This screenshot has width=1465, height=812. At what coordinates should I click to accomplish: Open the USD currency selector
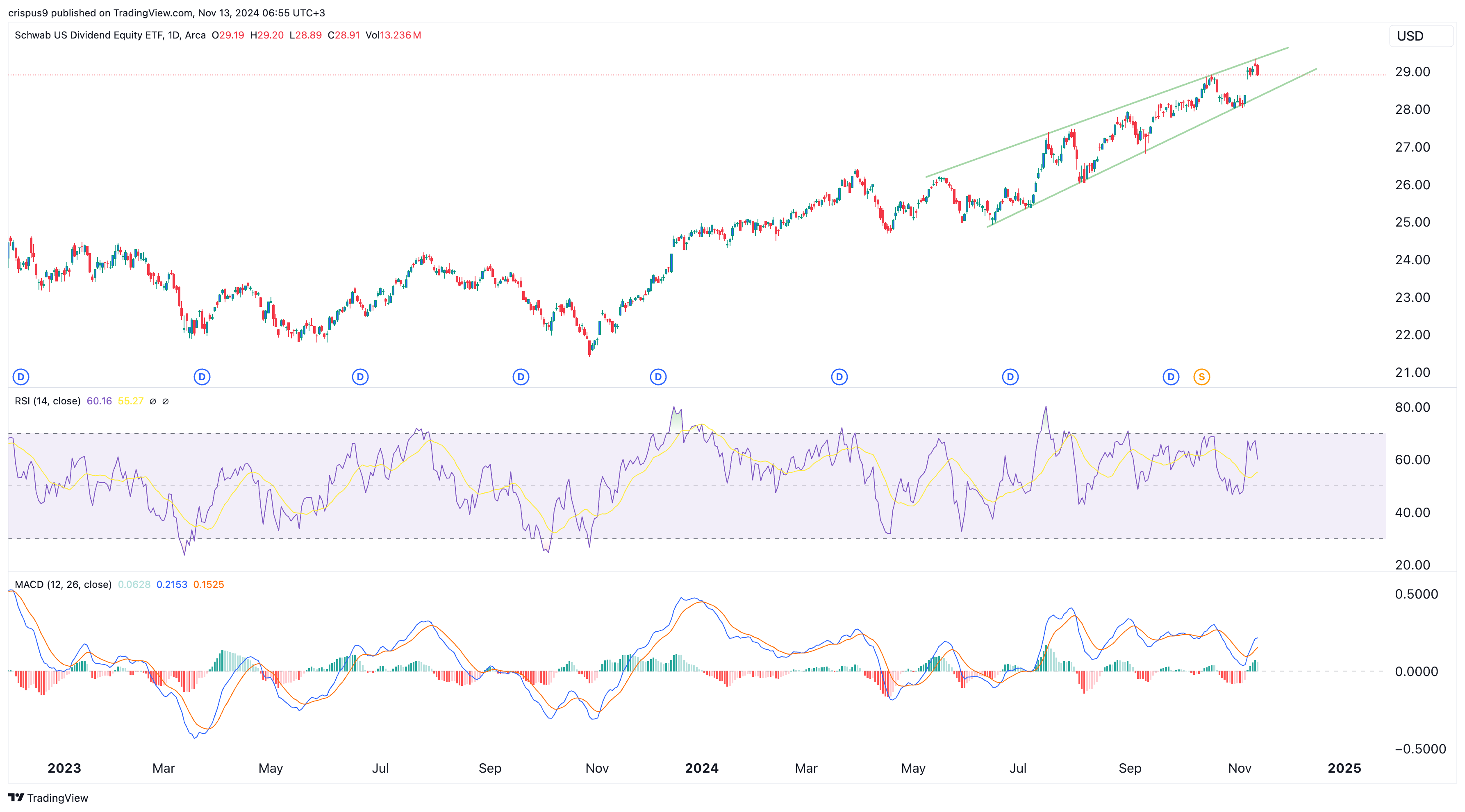coord(1420,36)
